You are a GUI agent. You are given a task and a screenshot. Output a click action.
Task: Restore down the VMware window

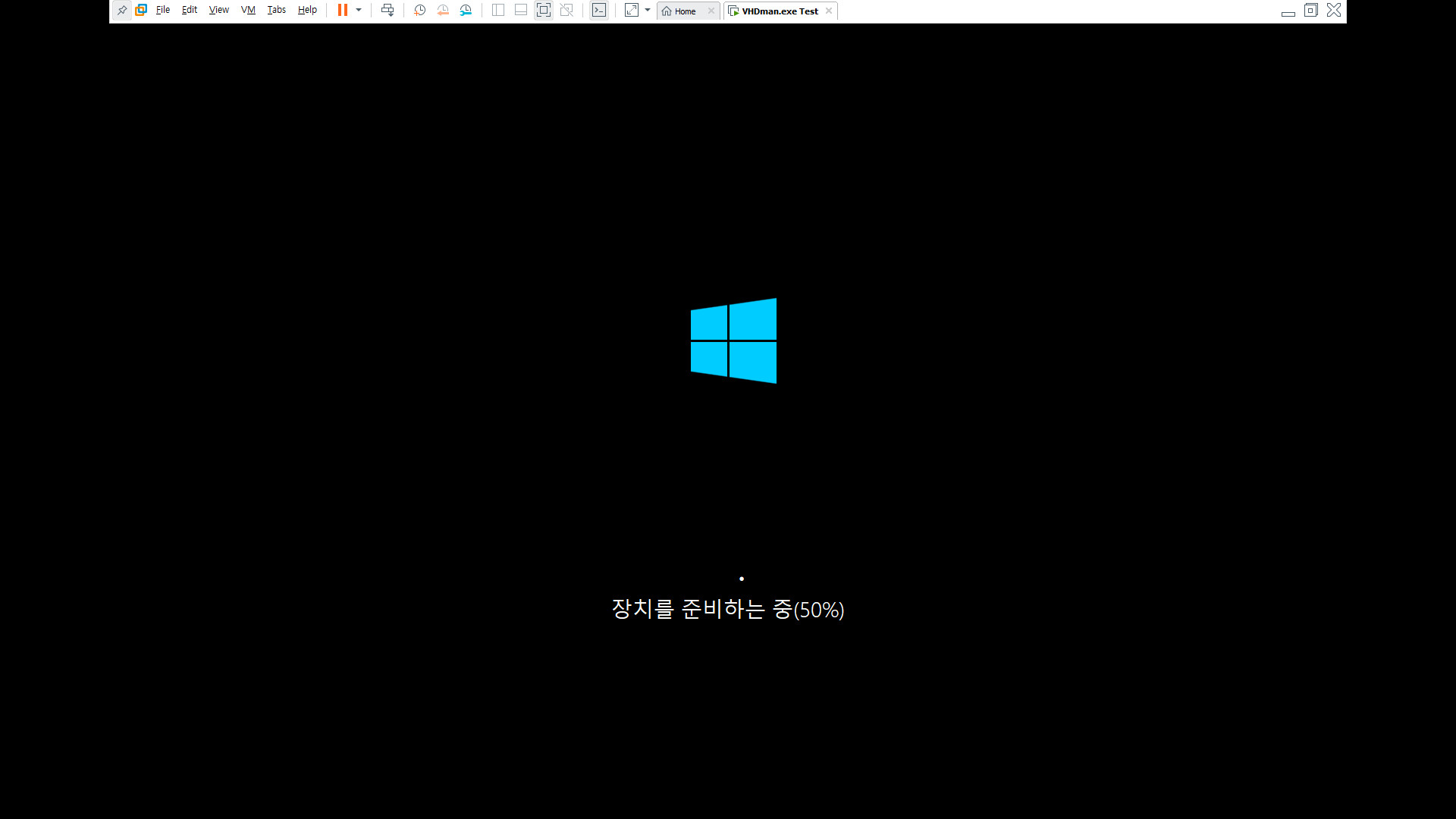[x=1311, y=11]
